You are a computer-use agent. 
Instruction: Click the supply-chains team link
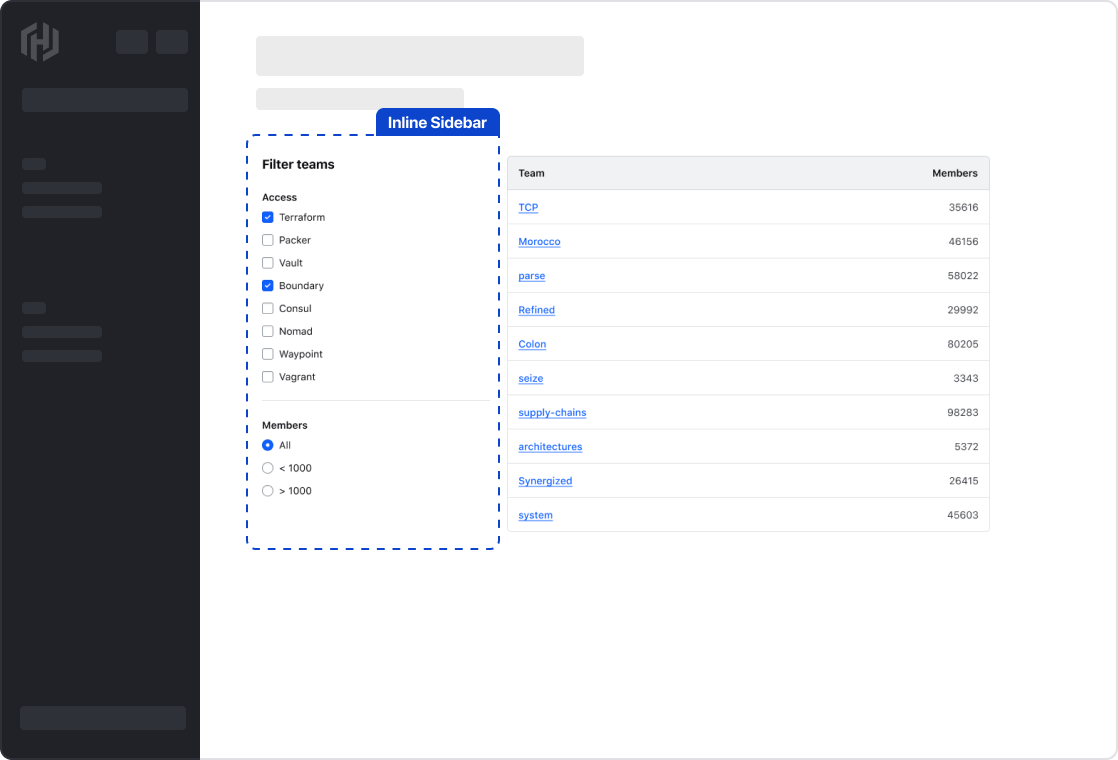[x=552, y=412]
